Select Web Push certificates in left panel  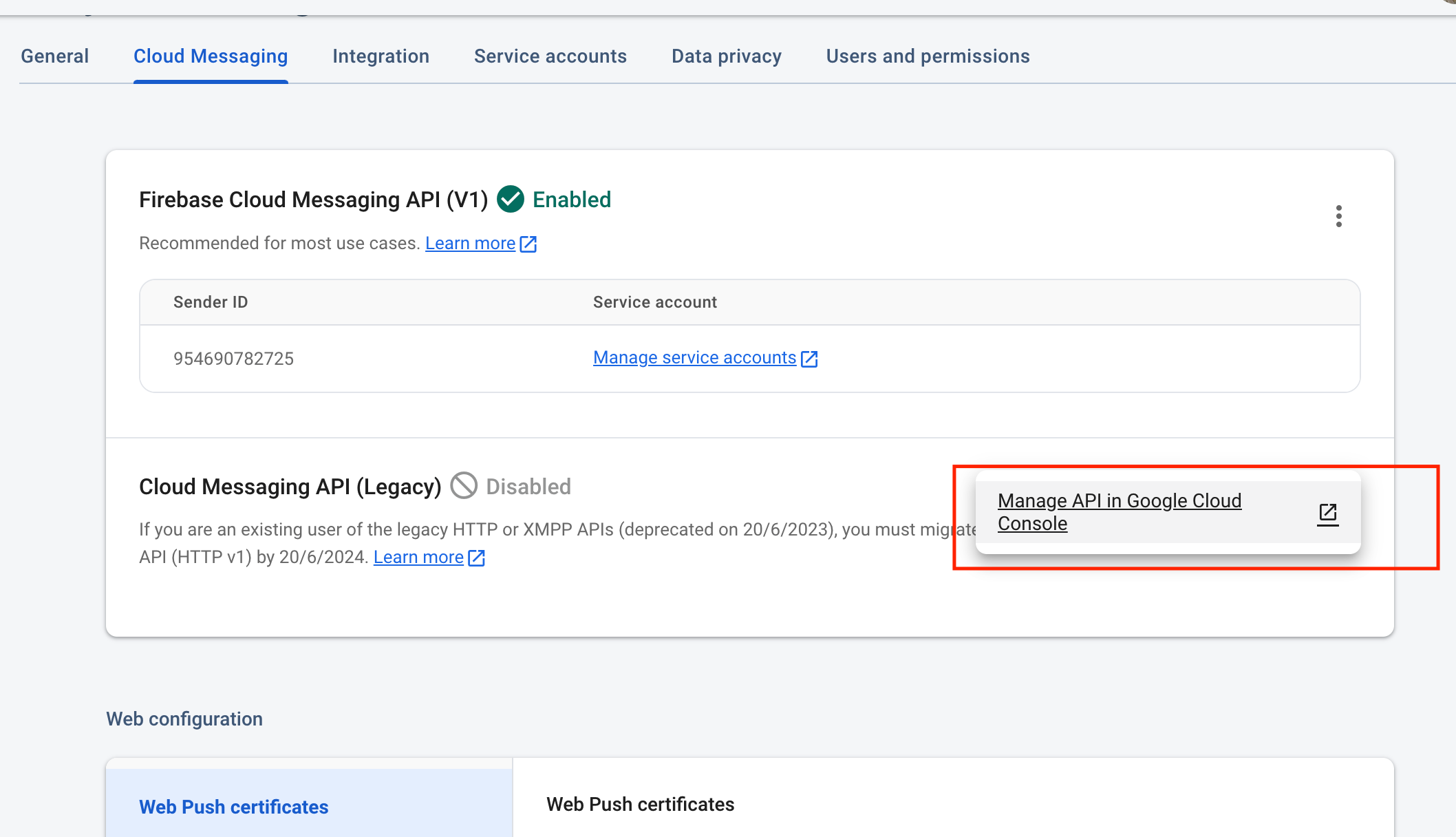(234, 807)
